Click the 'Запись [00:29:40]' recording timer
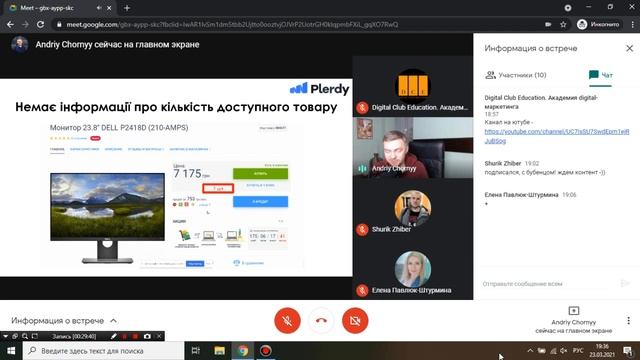 click(x=74, y=336)
